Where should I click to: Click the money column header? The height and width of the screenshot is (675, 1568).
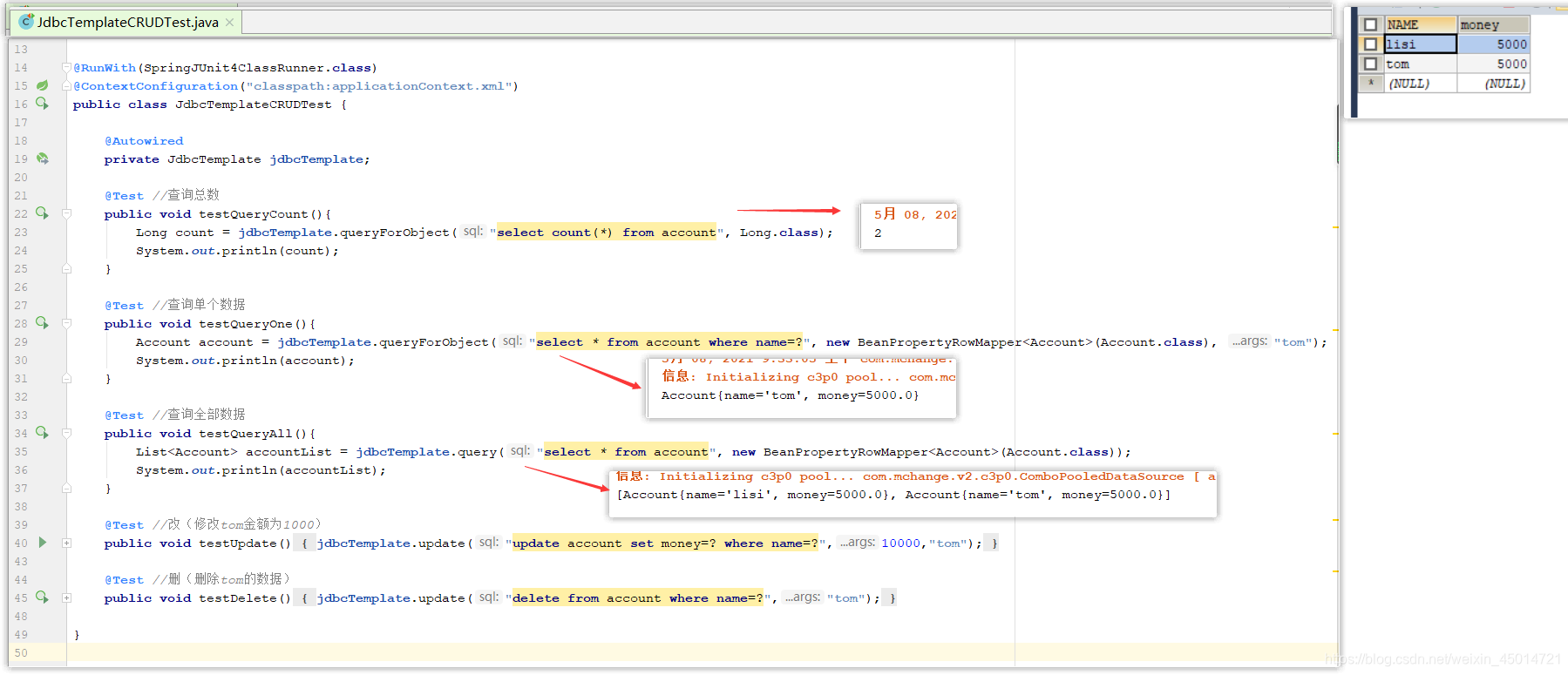coord(1494,24)
